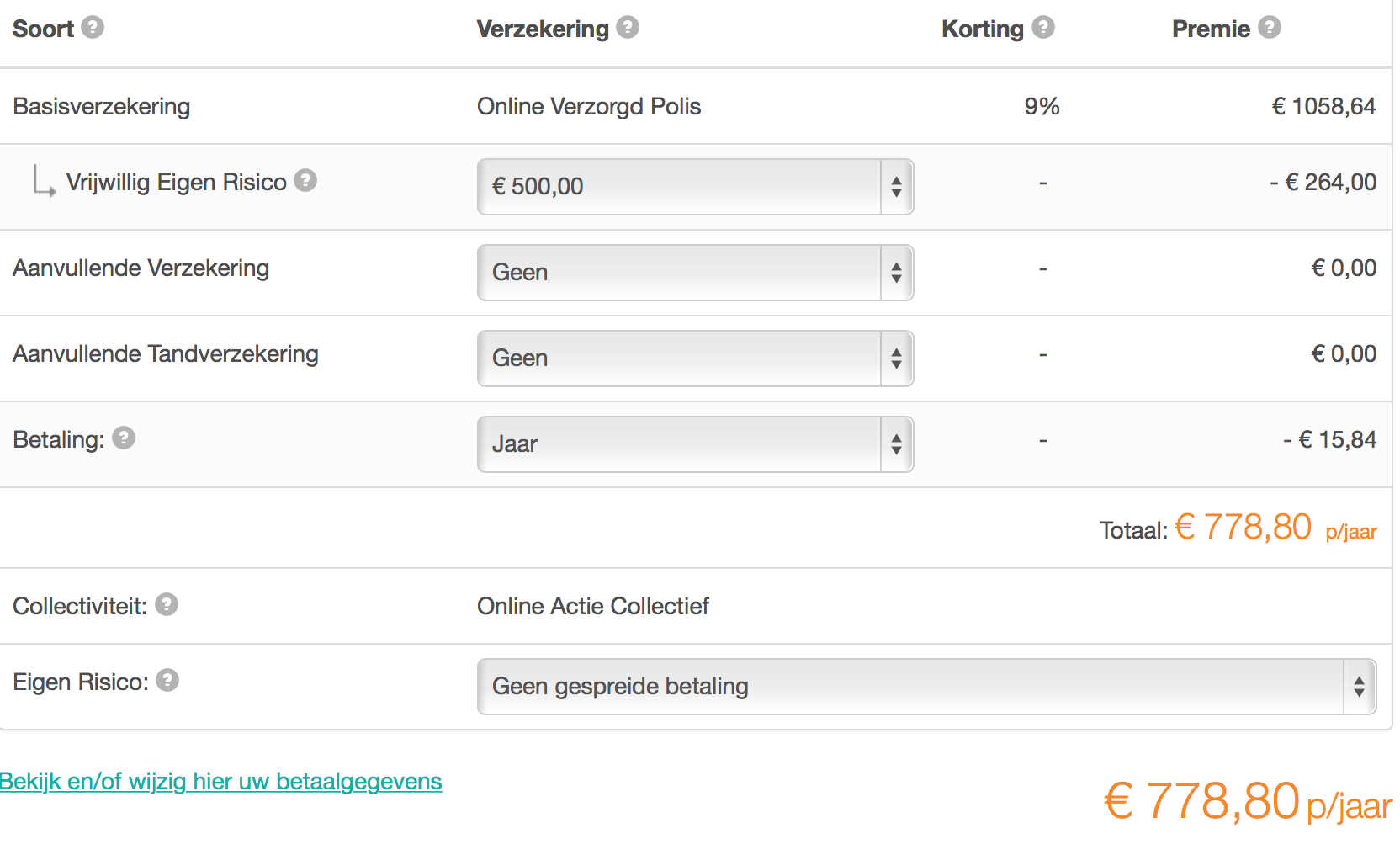Click the Bekijk en/of wijzig betaalgegevens link
This screenshot has height=855, width=1400.
(x=221, y=782)
